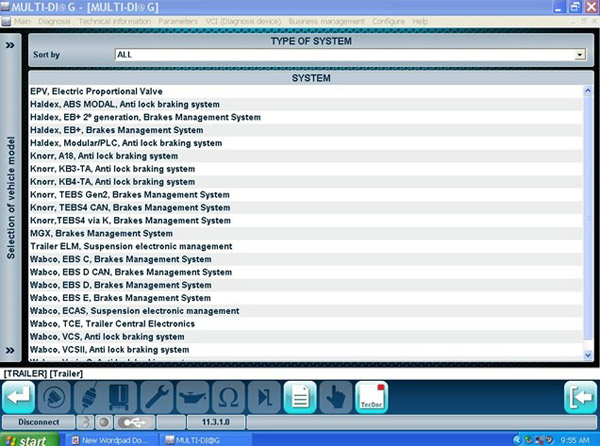Click the pointing hand icon

tap(335, 396)
